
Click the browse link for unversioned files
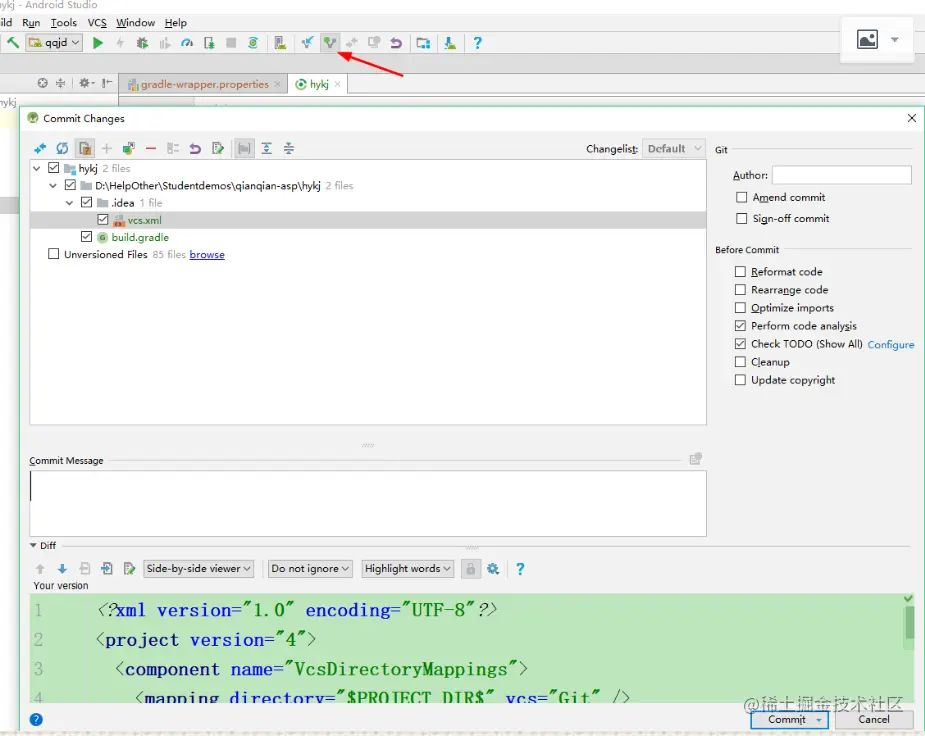click(x=207, y=255)
